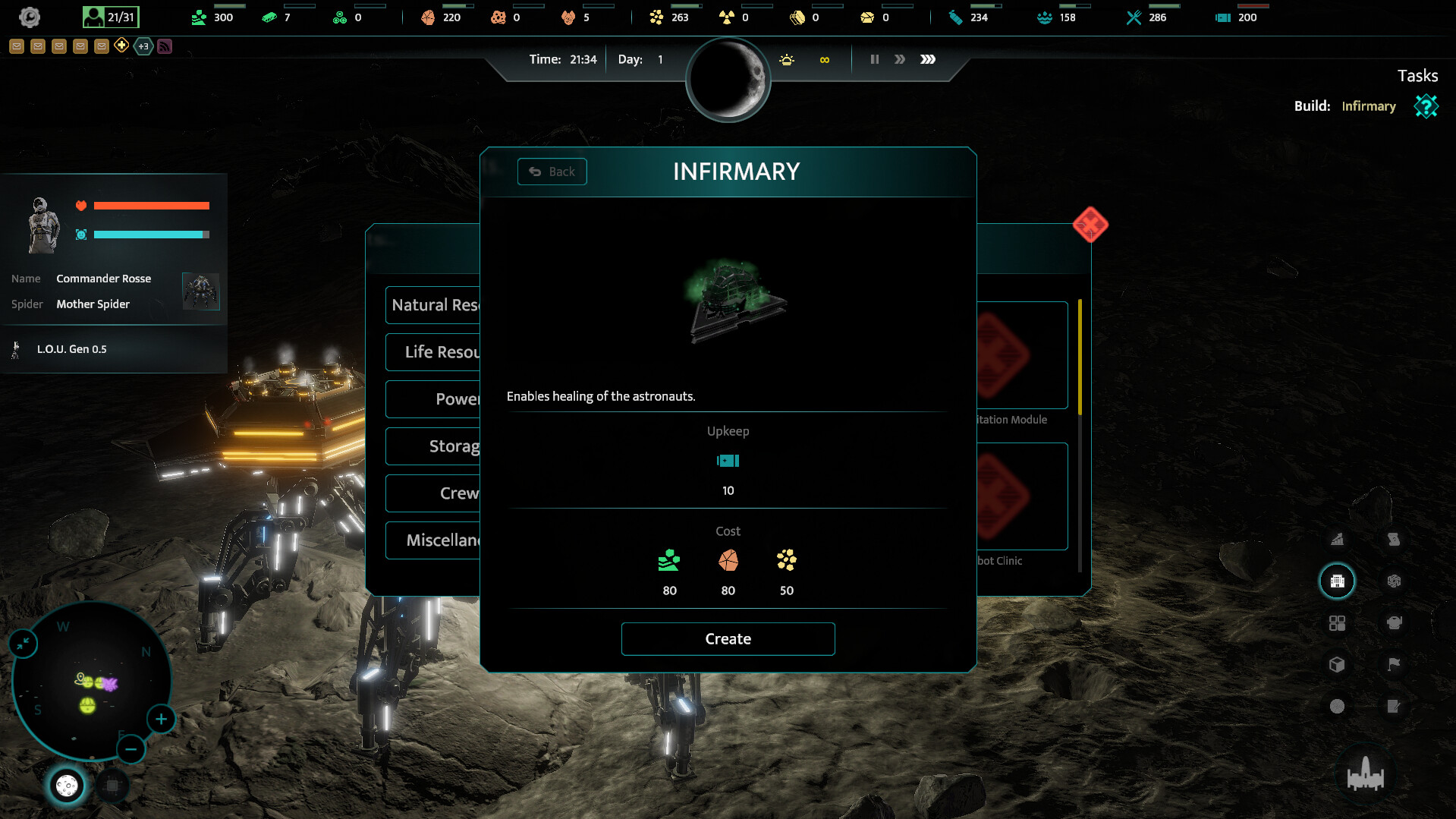The height and width of the screenshot is (819, 1456).
Task: Close the build menu red diamond
Action: click(x=1090, y=225)
